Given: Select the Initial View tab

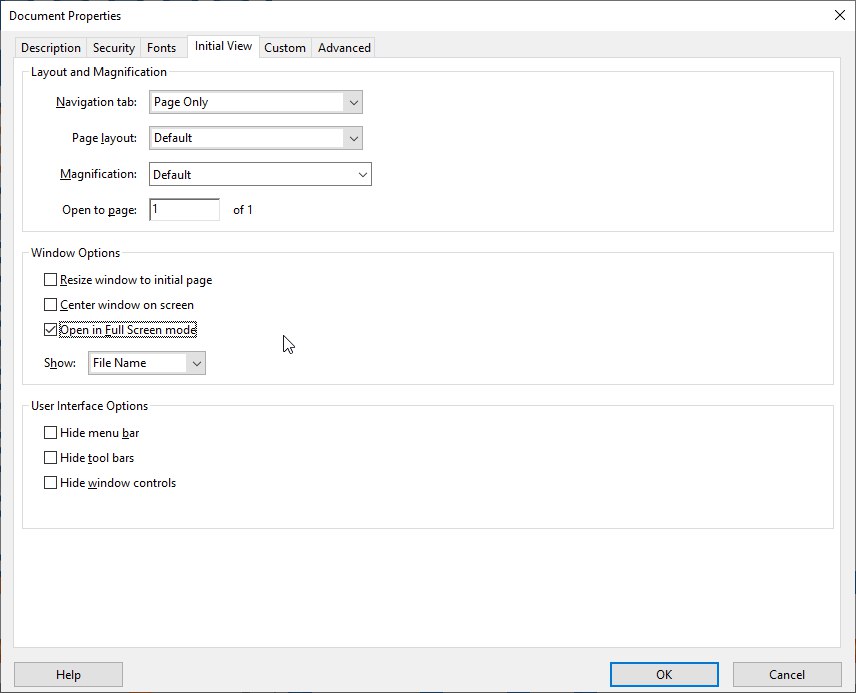Looking at the screenshot, I should 223,46.
